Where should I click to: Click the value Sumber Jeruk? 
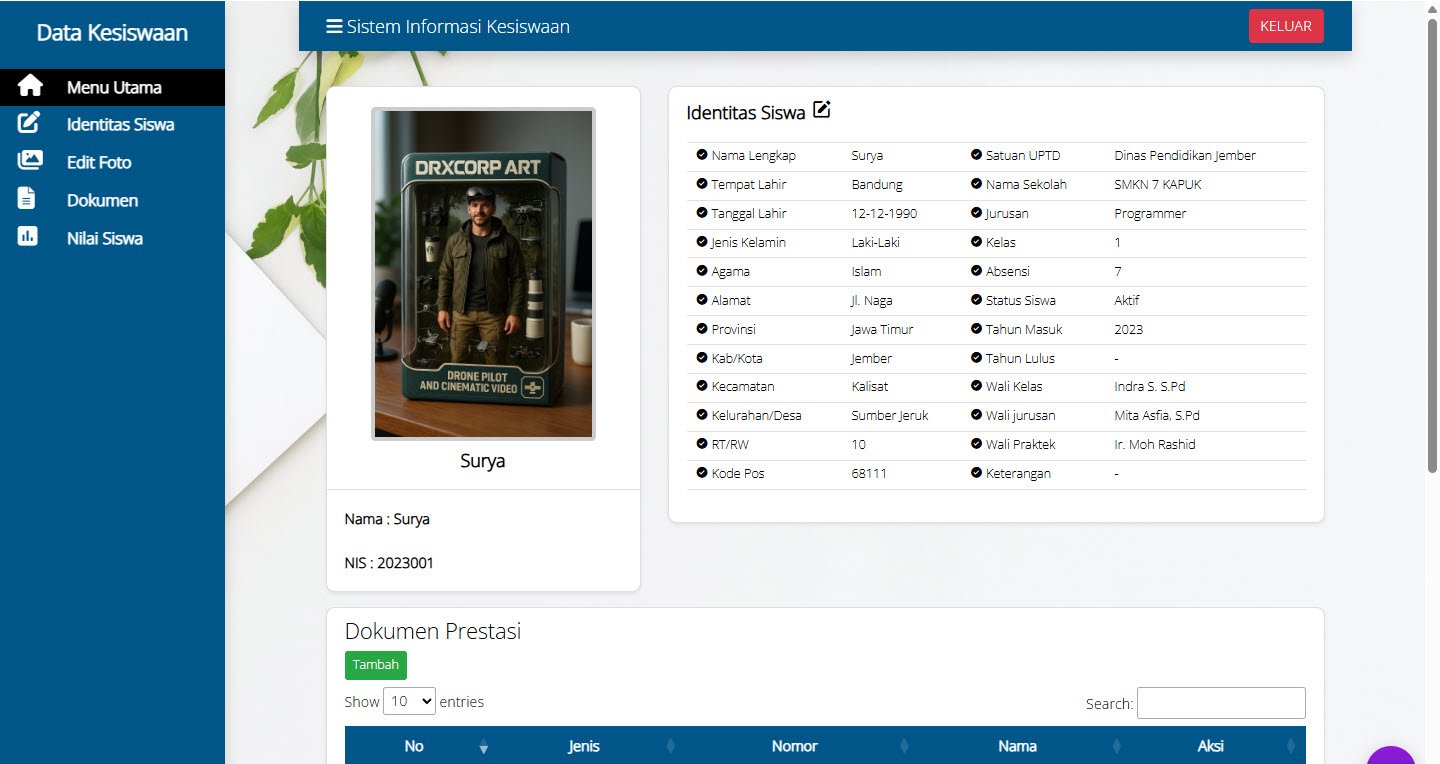(890, 415)
